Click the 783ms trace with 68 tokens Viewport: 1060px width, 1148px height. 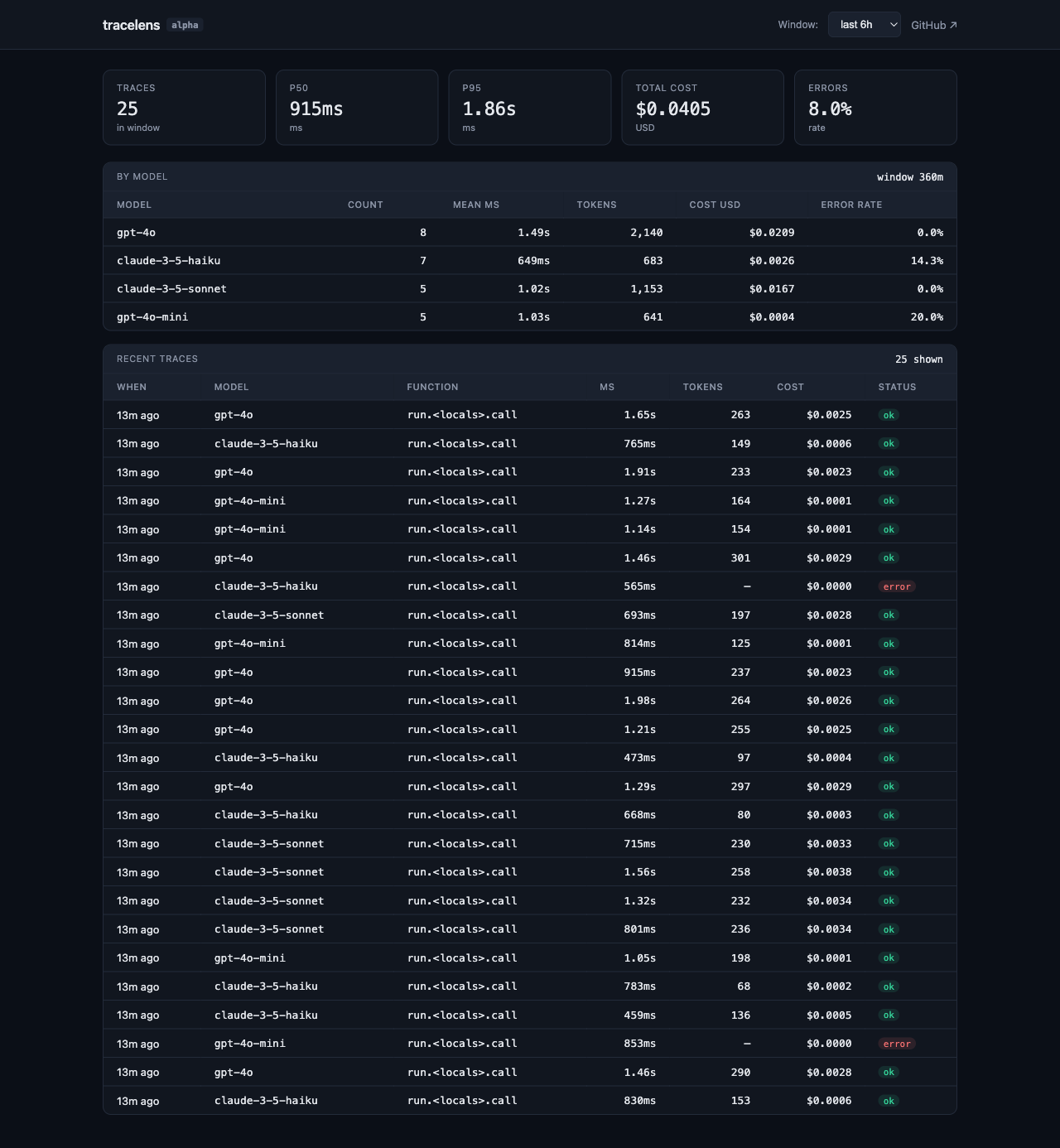[x=530, y=986]
